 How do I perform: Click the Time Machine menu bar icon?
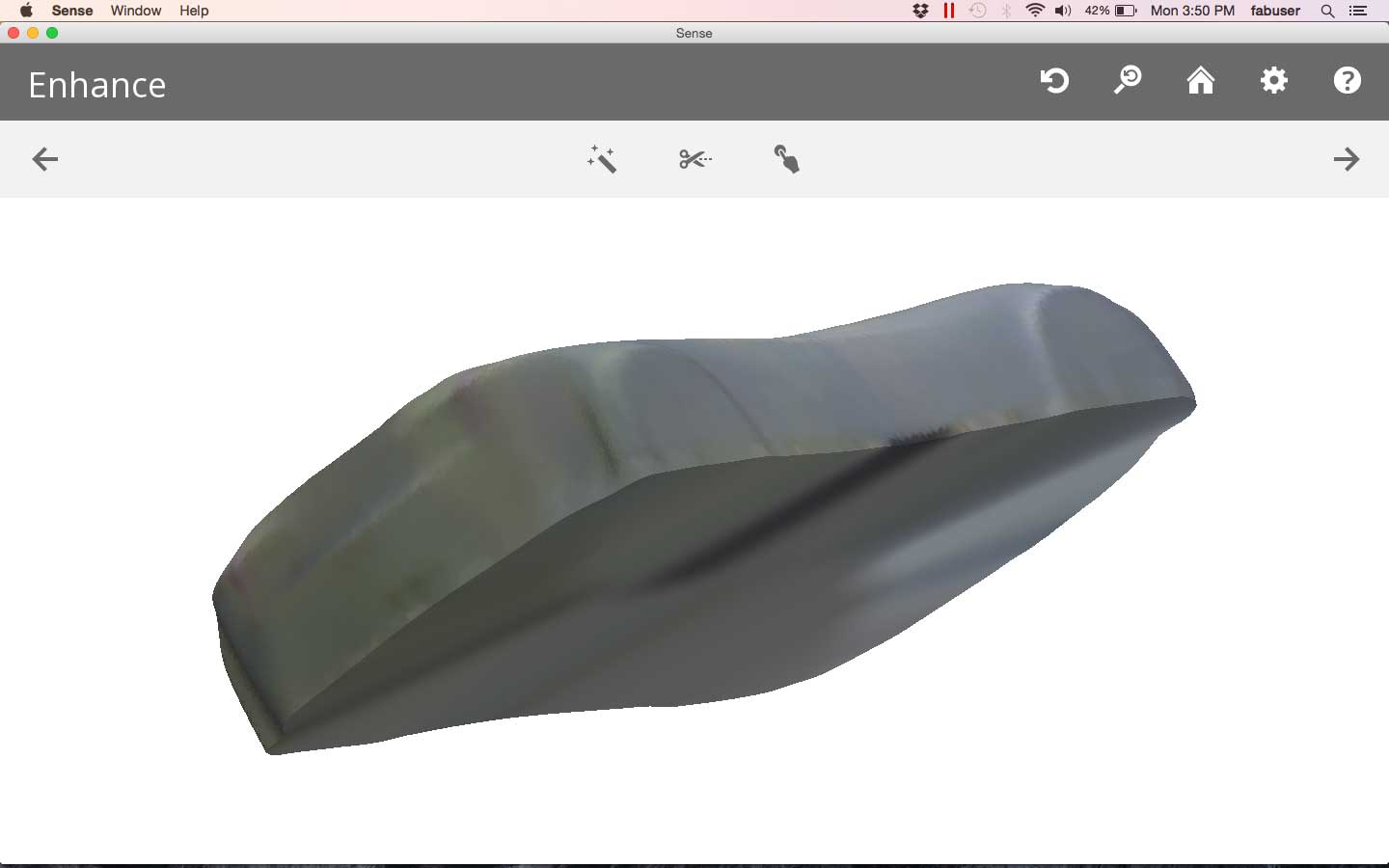(978, 11)
